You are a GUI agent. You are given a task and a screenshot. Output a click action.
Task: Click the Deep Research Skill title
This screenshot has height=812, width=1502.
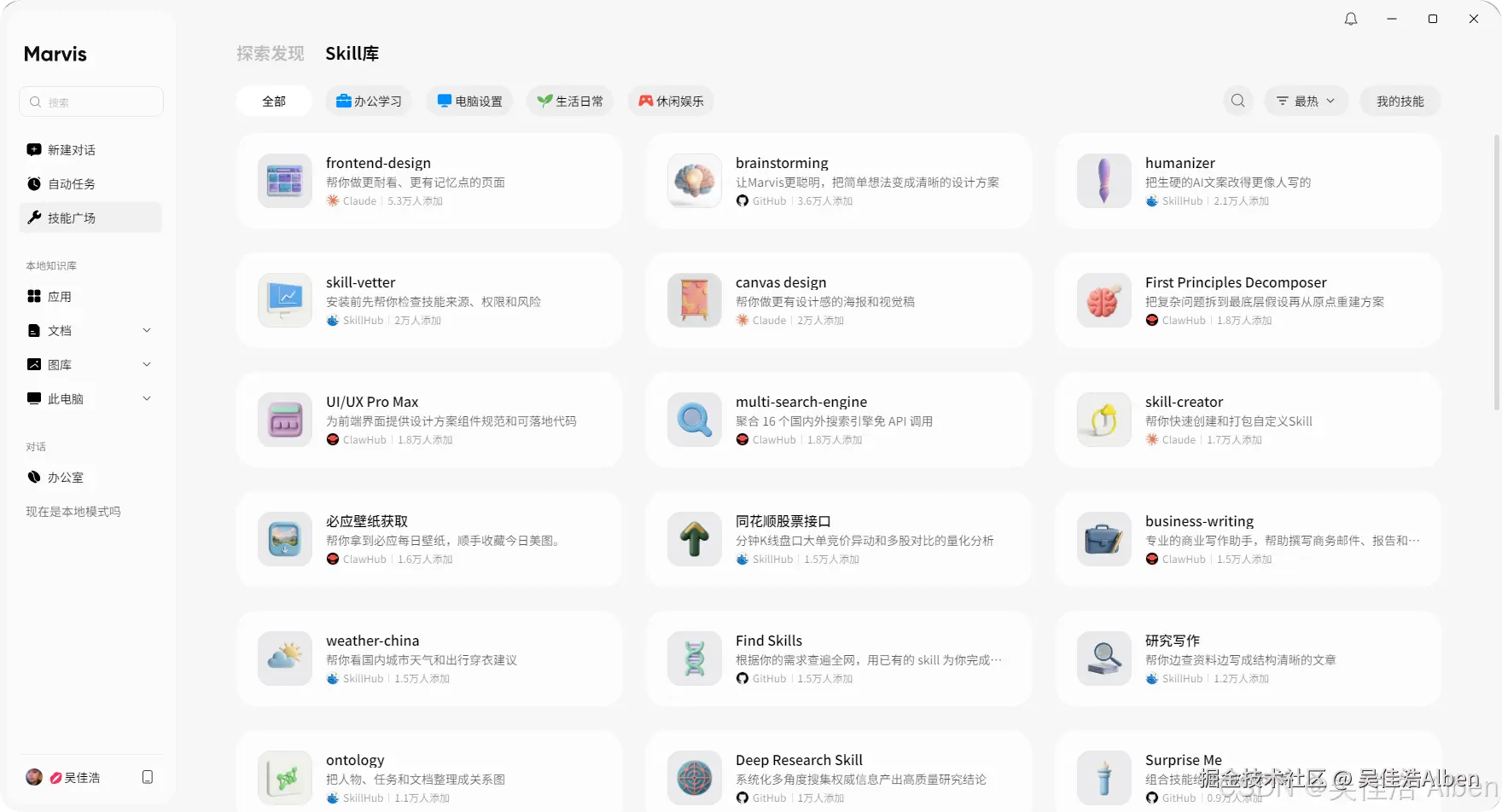pos(799,760)
